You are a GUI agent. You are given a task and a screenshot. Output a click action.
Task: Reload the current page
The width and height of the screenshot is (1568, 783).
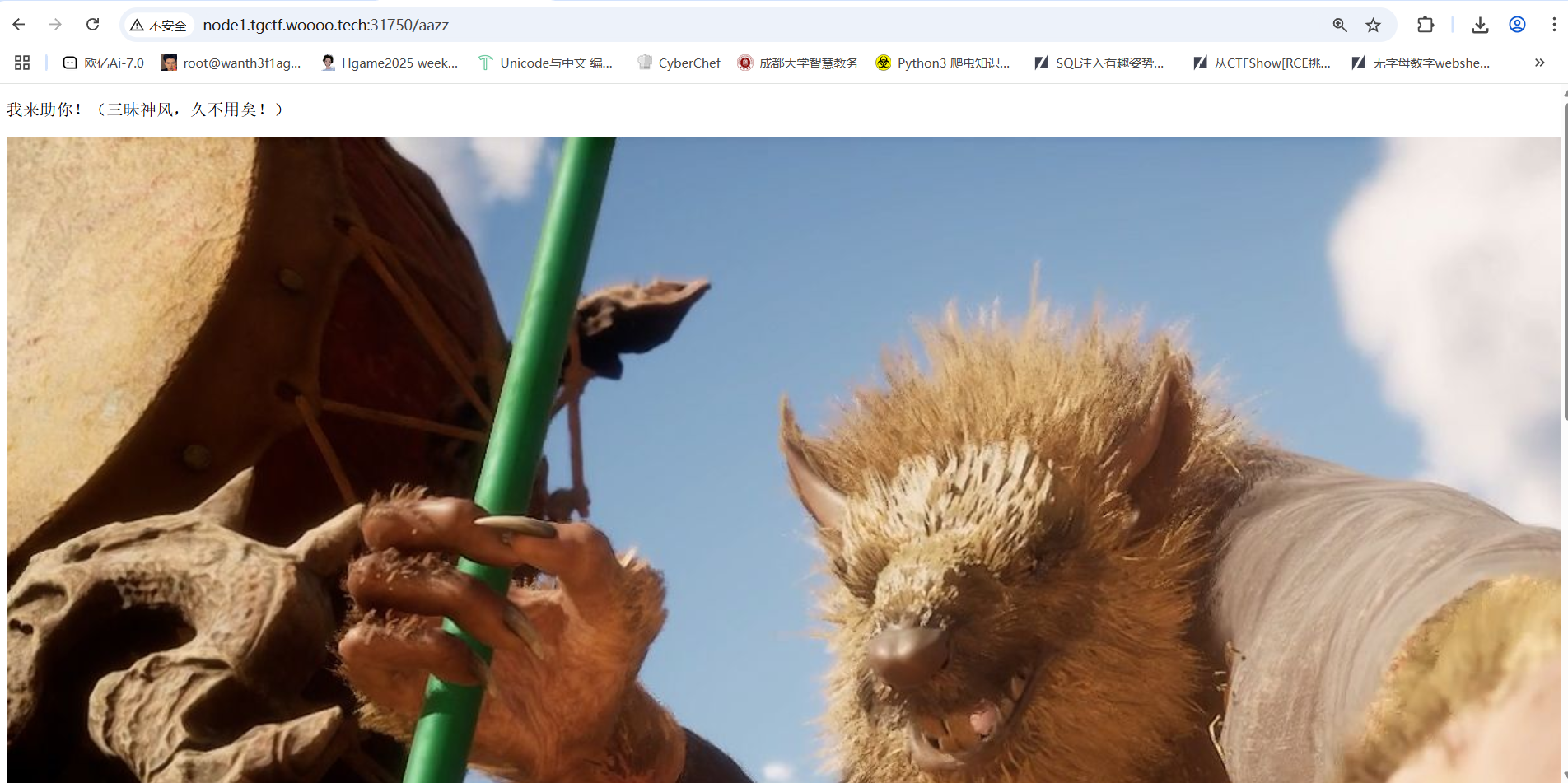92,25
